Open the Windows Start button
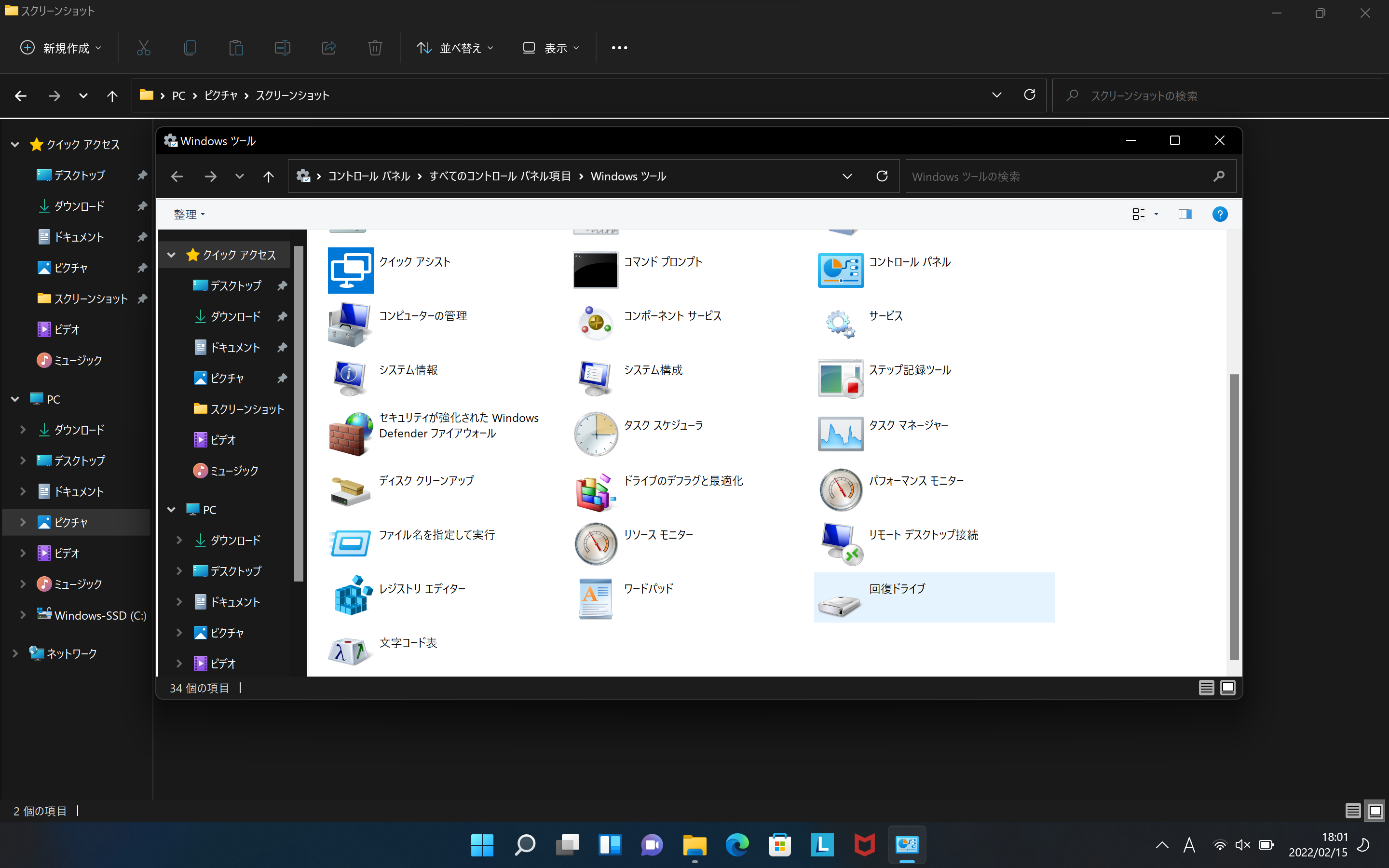The height and width of the screenshot is (868, 1389). click(482, 844)
